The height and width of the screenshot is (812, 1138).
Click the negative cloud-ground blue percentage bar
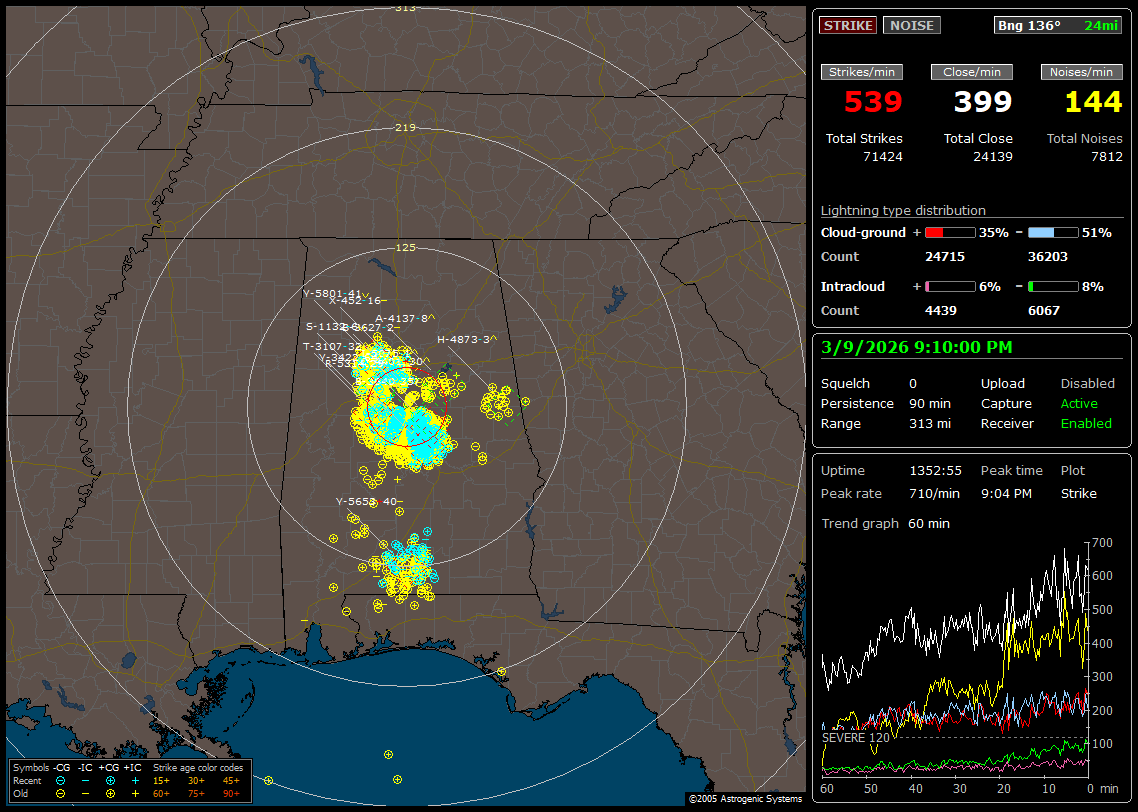(1053, 232)
